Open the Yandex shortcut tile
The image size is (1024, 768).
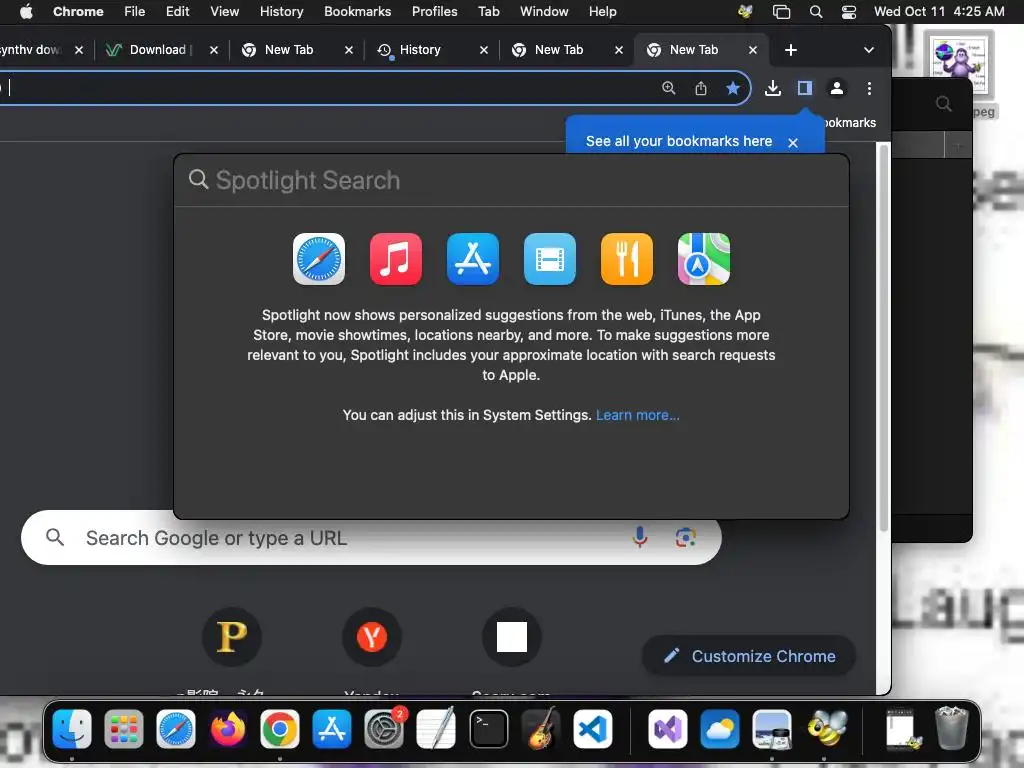click(372, 637)
